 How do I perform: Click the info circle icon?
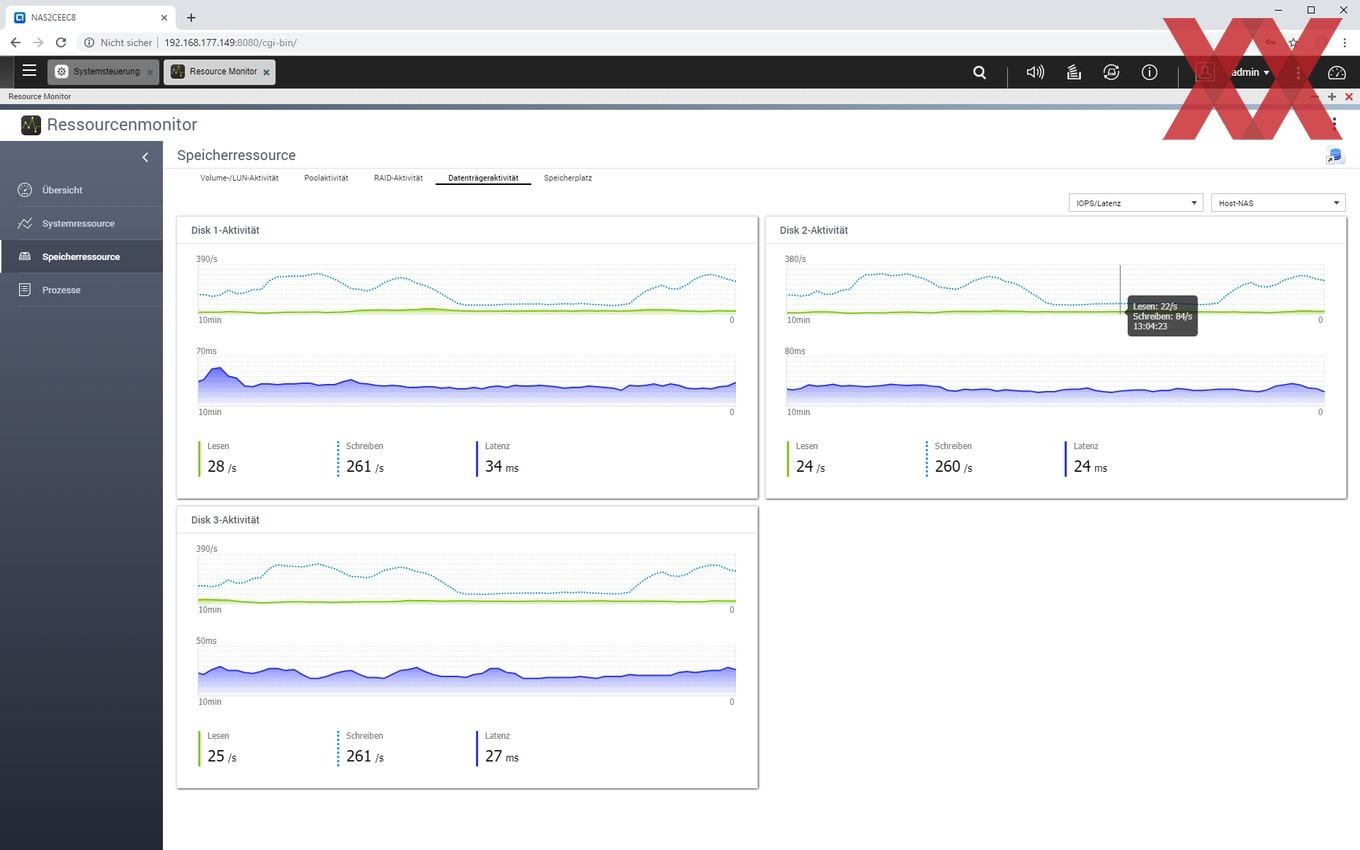(1149, 72)
